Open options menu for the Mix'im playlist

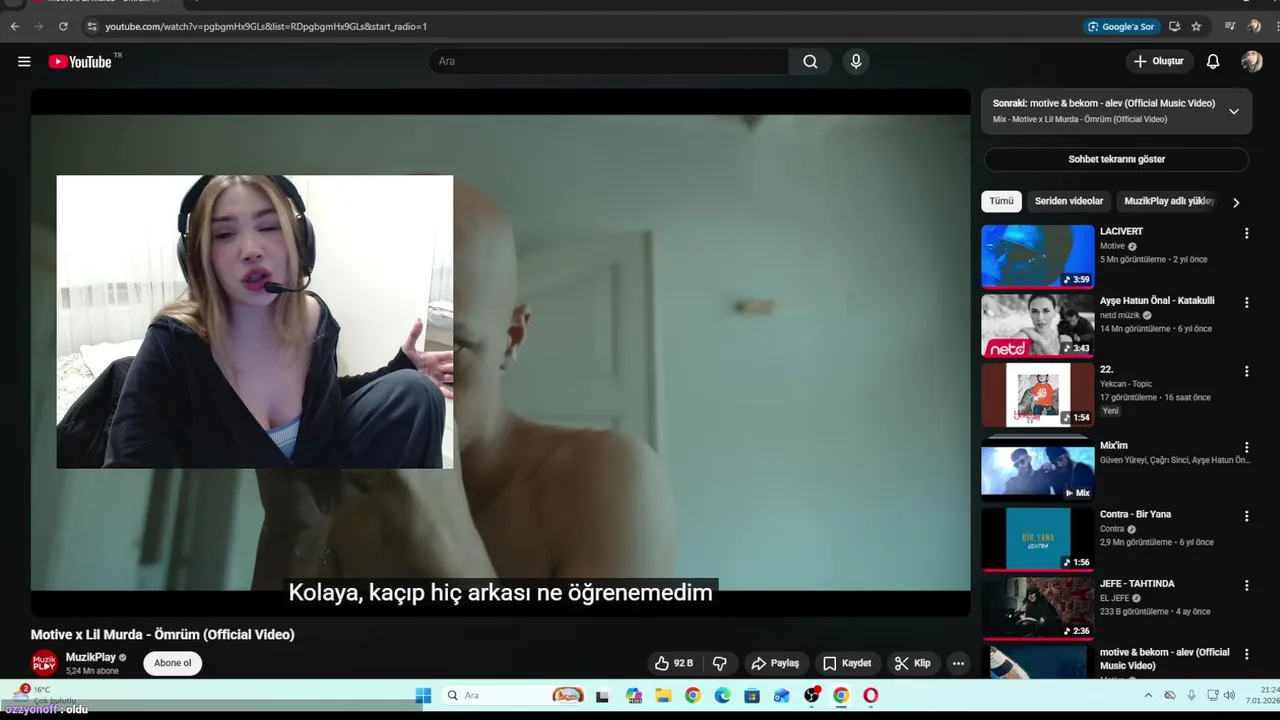[x=1246, y=447]
